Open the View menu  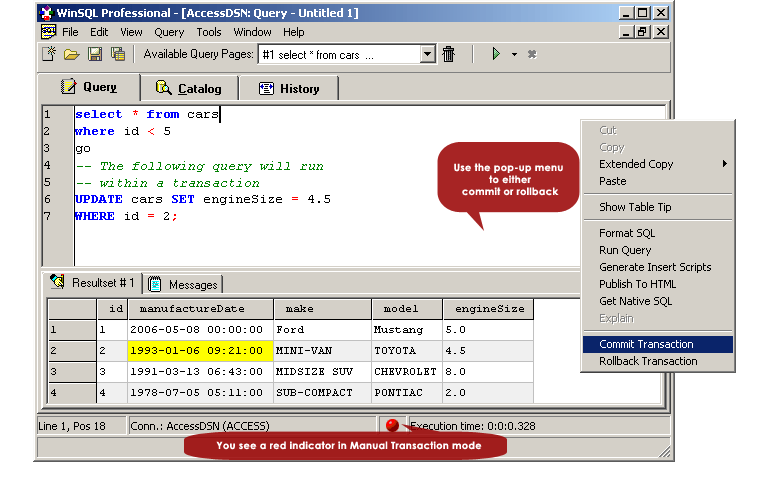click(131, 32)
